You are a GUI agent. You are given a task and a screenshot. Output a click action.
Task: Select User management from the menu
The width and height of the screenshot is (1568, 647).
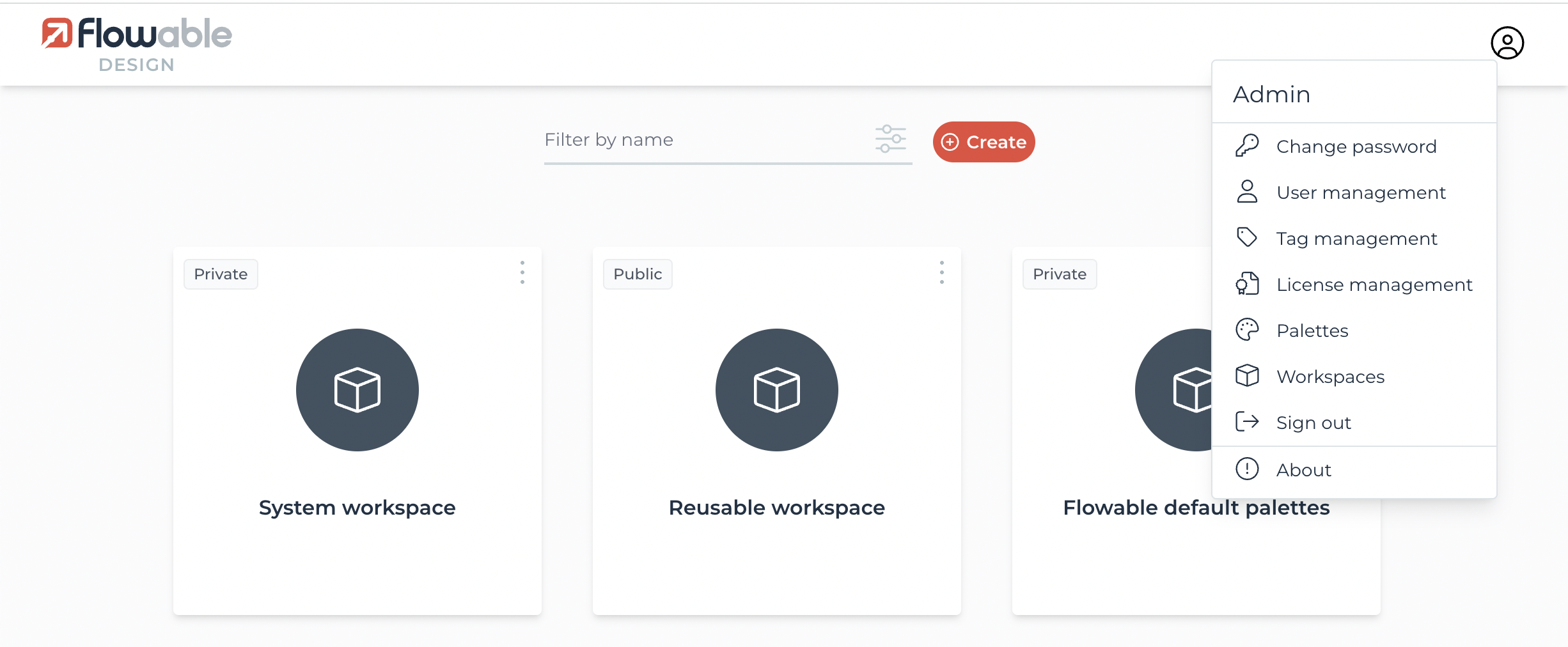coord(1360,192)
